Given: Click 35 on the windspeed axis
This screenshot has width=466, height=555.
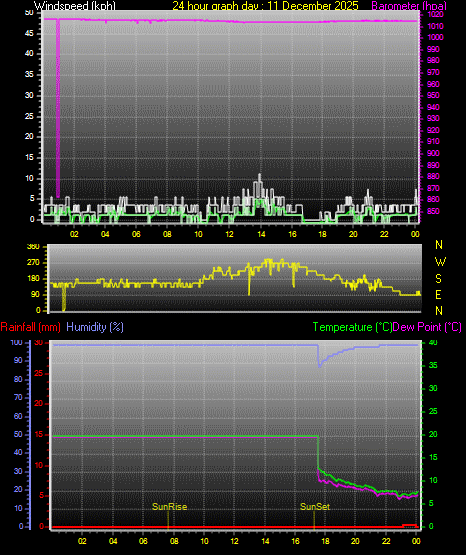Looking at the screenshot, I should coord(29,75).
